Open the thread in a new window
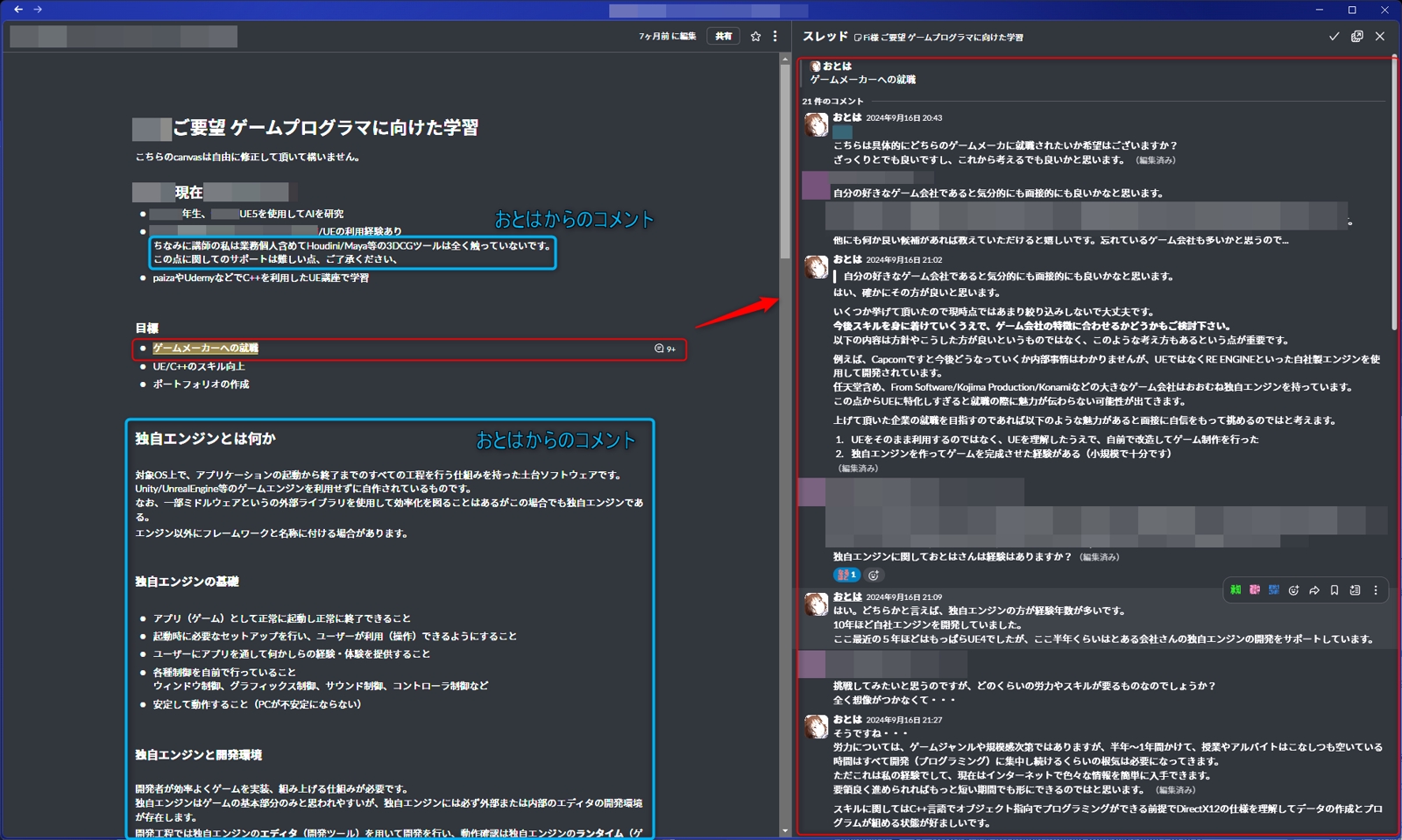 coord(1356,37)
